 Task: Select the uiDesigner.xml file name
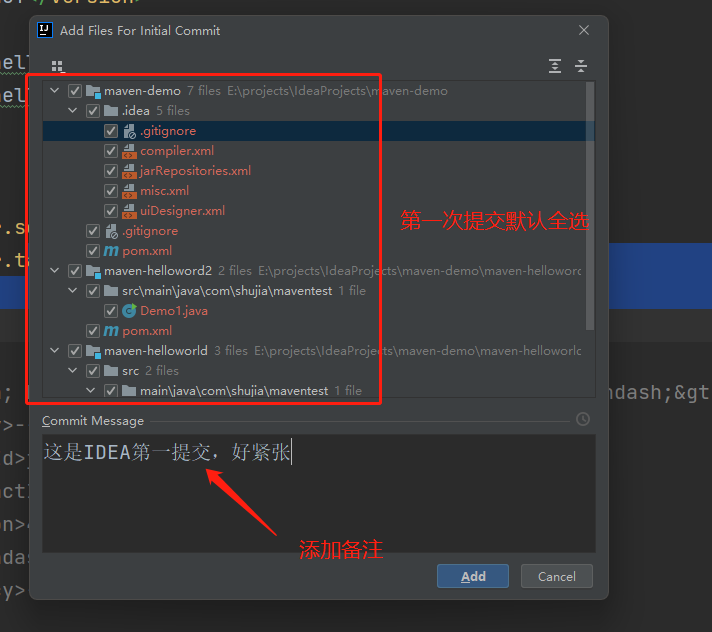click(183, 211)
